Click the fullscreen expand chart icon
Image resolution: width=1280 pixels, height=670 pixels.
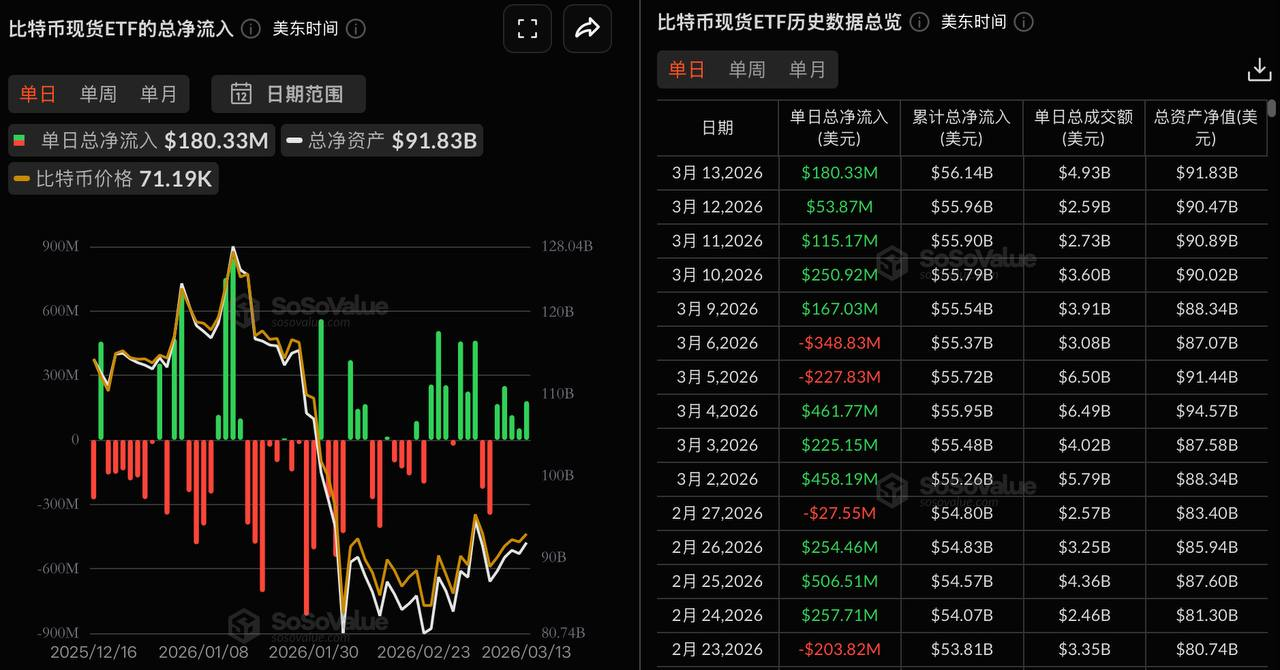coord(527,29)
